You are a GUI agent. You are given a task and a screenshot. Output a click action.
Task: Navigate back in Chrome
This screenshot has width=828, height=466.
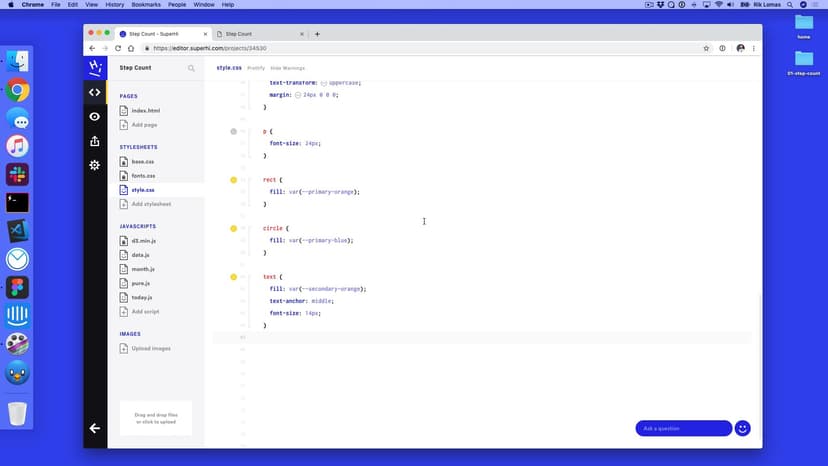tap(92, 49)
